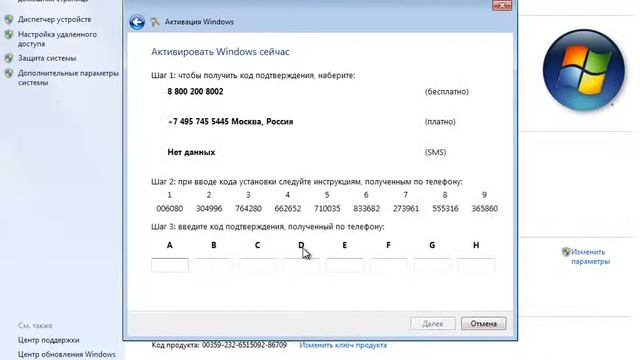The image size is (640, 360).
Task: Click shield icon next to Дополнительные параметры системы
Action: pyautogui.click(x=9, y=73)
